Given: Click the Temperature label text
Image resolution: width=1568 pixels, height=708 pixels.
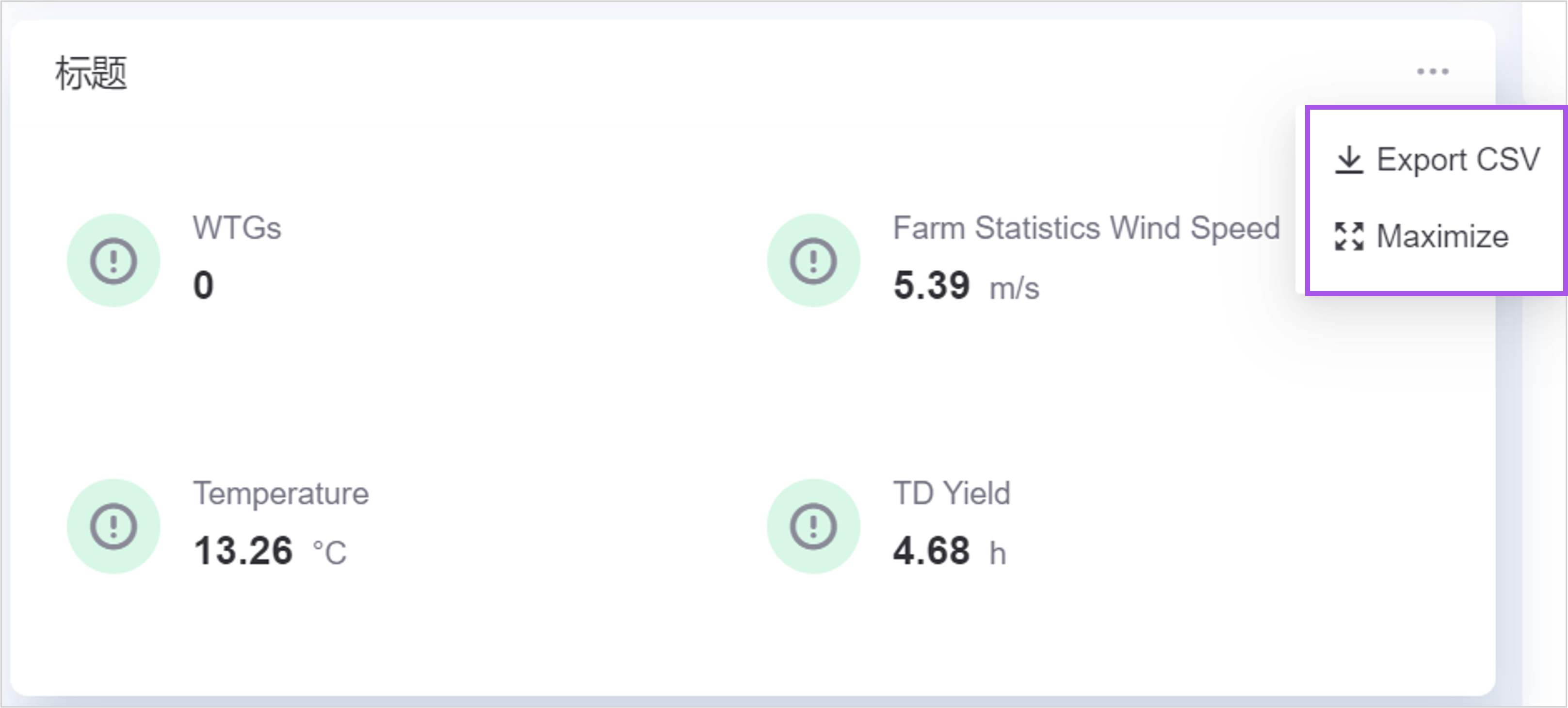Looking at the screenshot, I should tap(281, 493).
